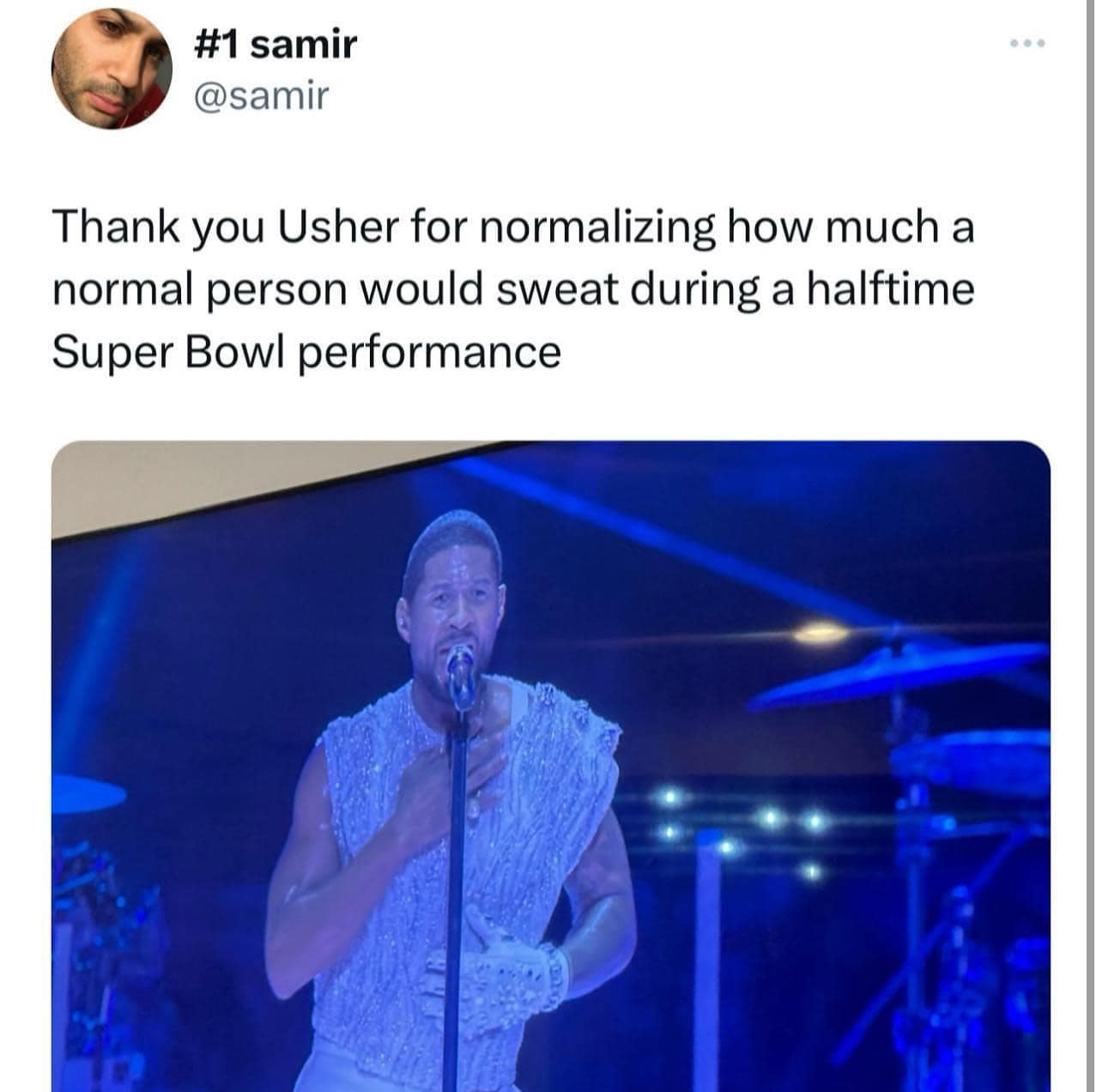Select the tweet text to open the post

coord(515,288)
